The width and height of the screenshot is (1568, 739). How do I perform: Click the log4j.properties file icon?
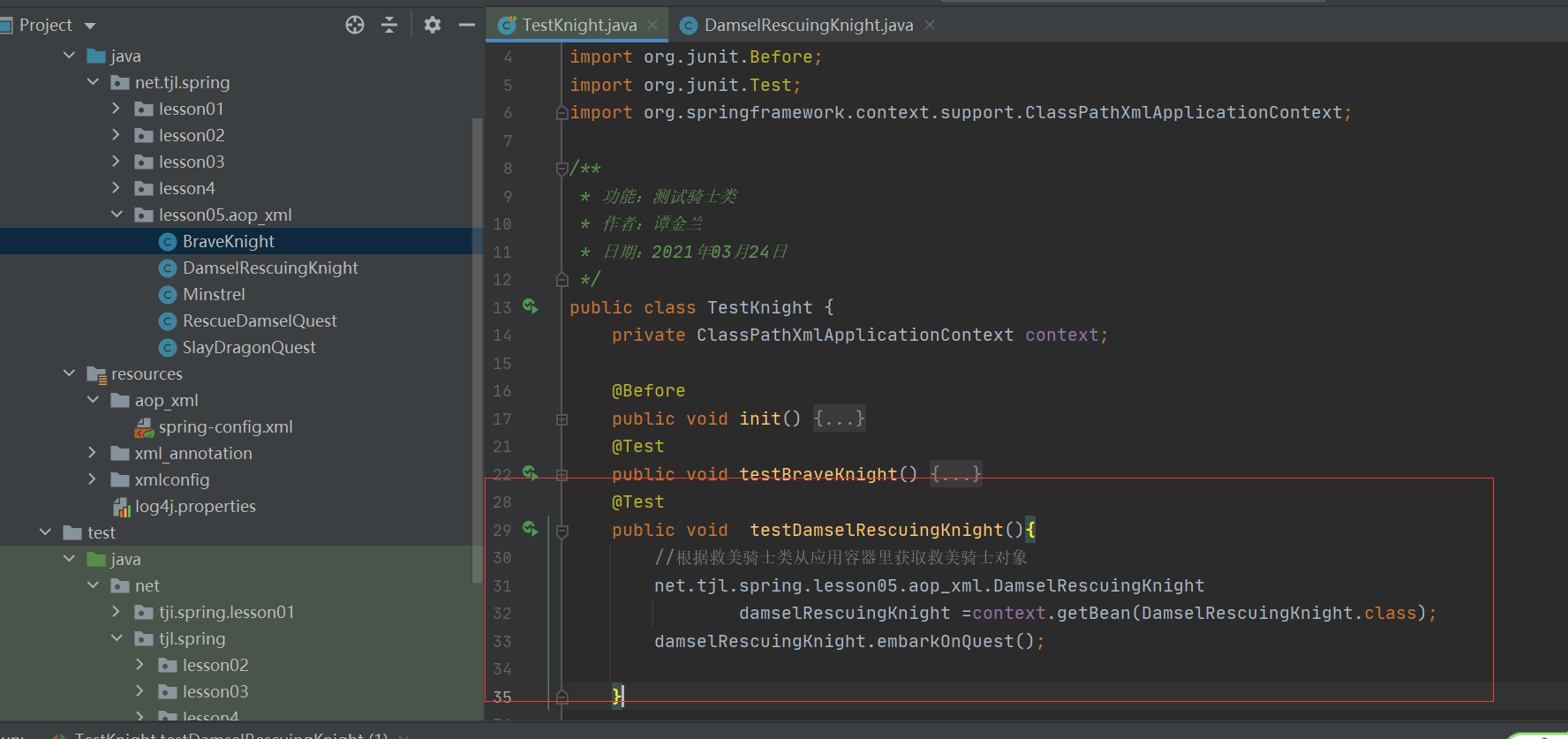(x=121, y=507)
